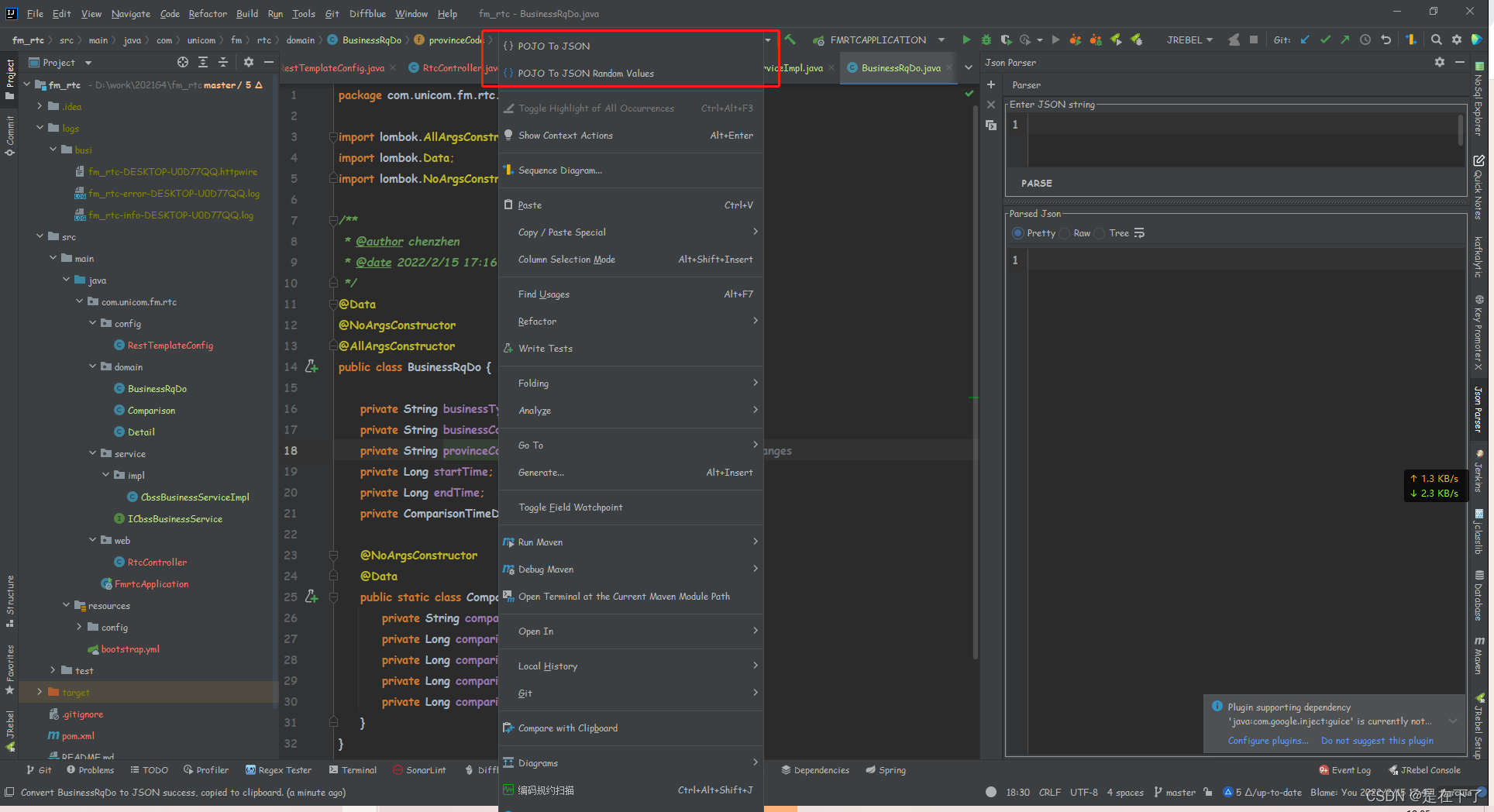Expand the test folder in project tree
Image resolution: width=1494 pixels, height=812 pixels.
pos(53,670)
